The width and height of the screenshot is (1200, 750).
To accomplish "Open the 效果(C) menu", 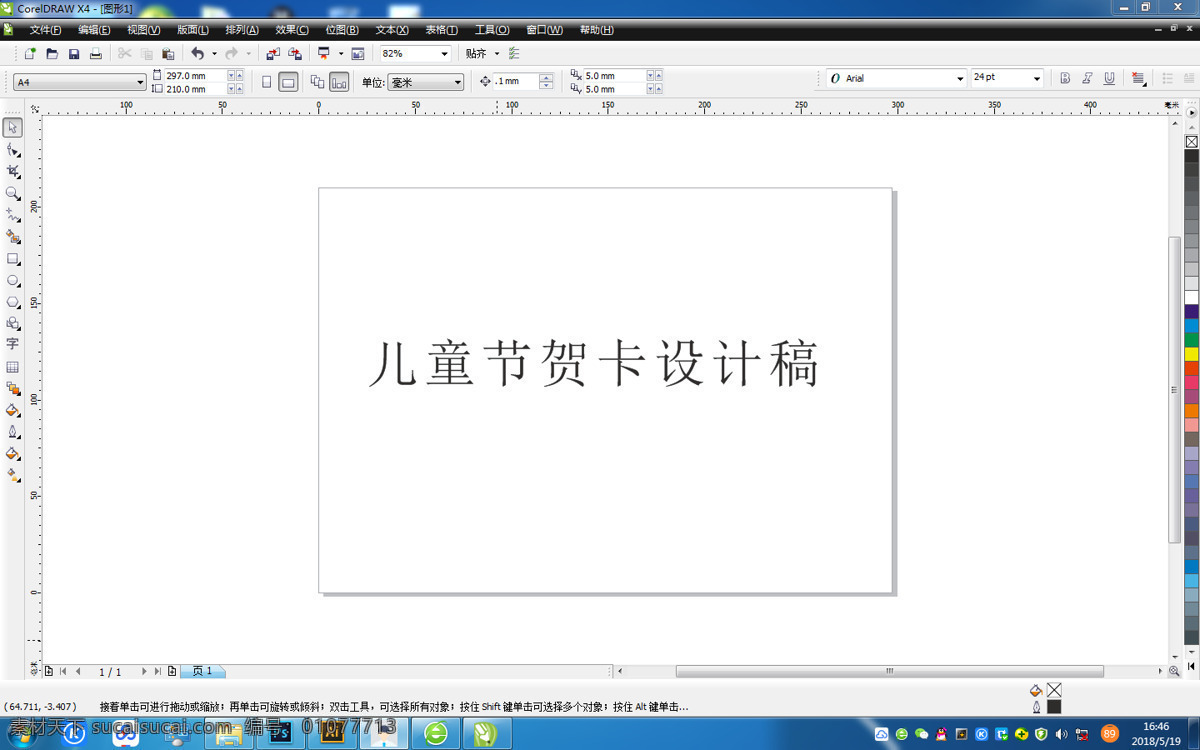I will 292,30.
